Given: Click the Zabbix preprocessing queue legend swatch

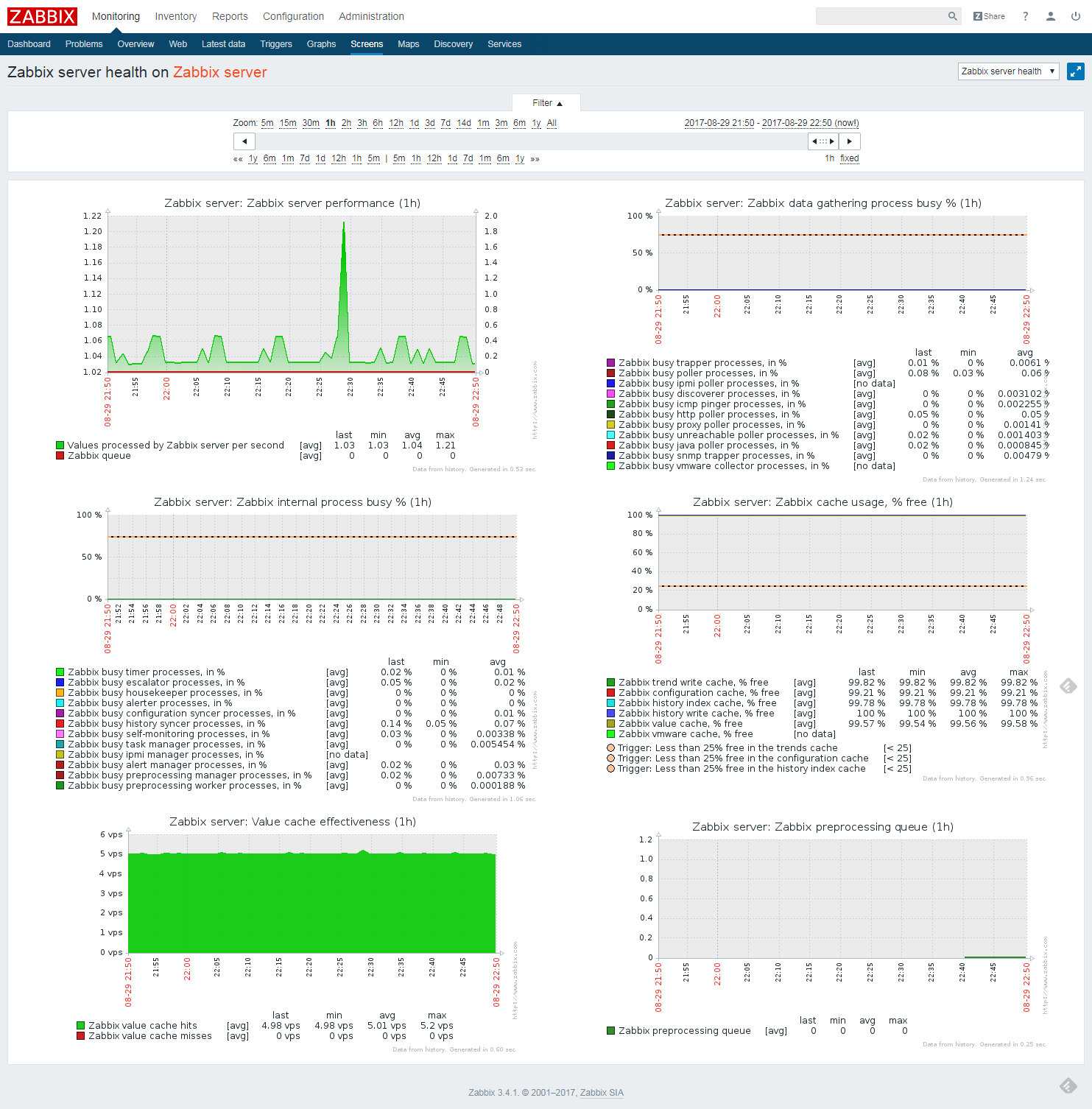Looking at the screenshot, I should (610, 1031).
